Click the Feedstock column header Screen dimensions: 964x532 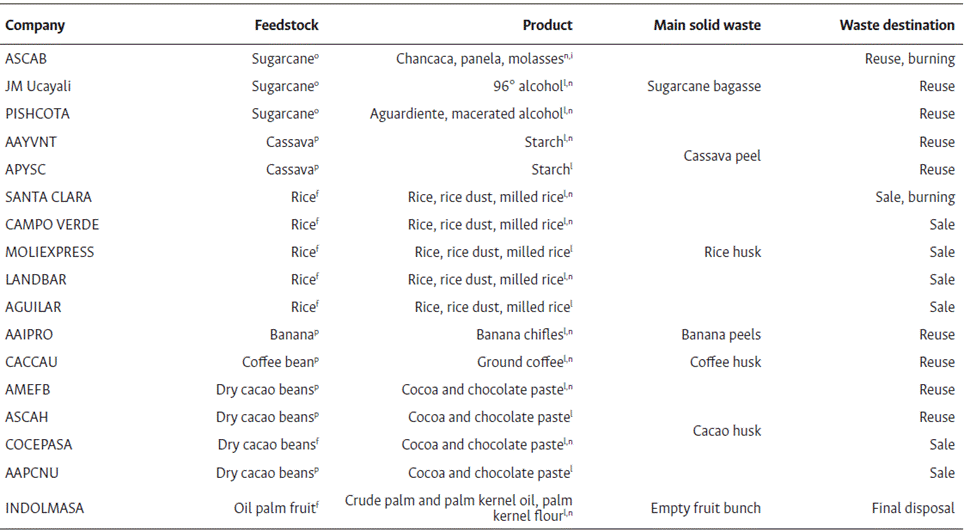point(286,25)
